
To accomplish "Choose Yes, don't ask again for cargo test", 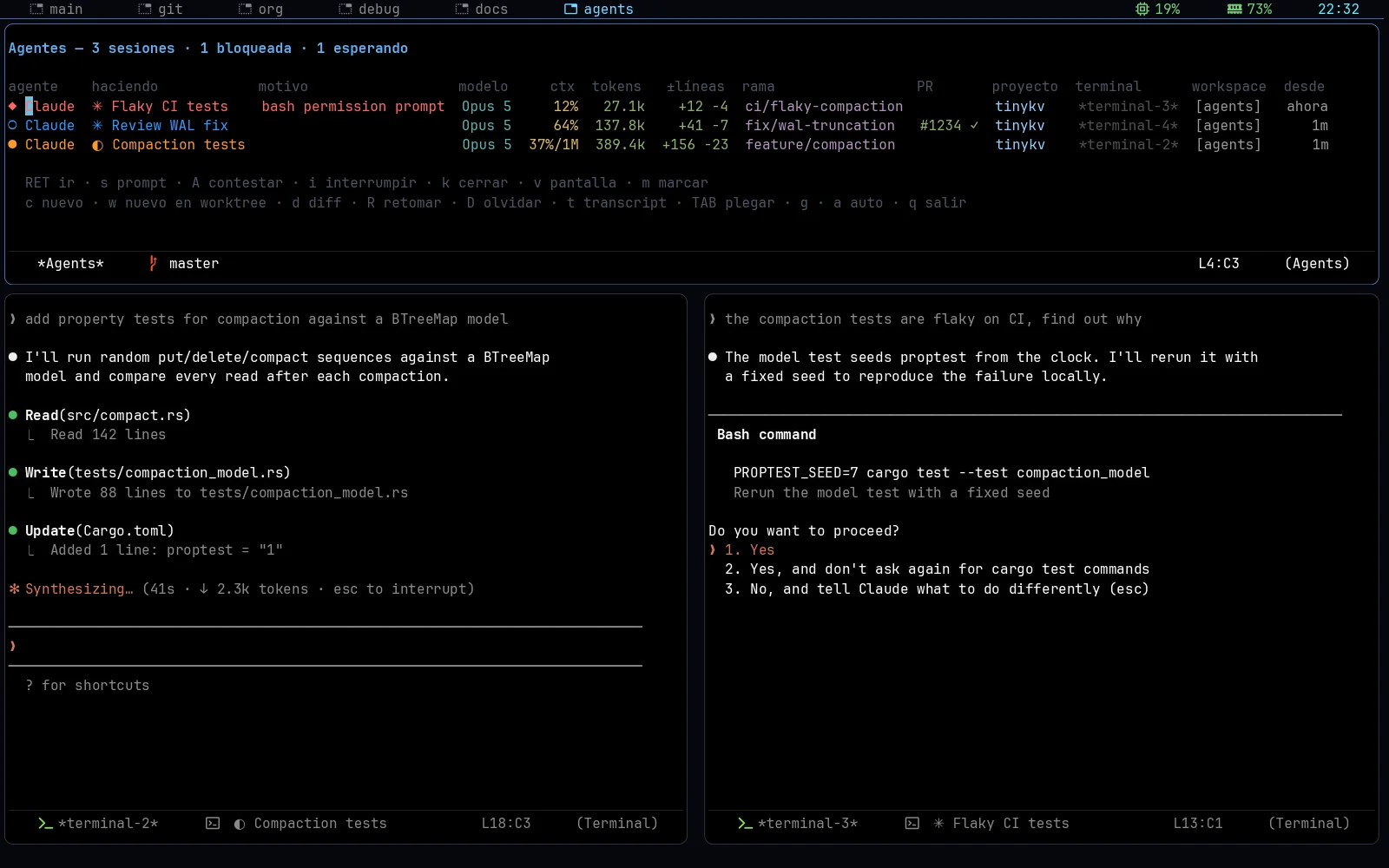I will [937, 569].
